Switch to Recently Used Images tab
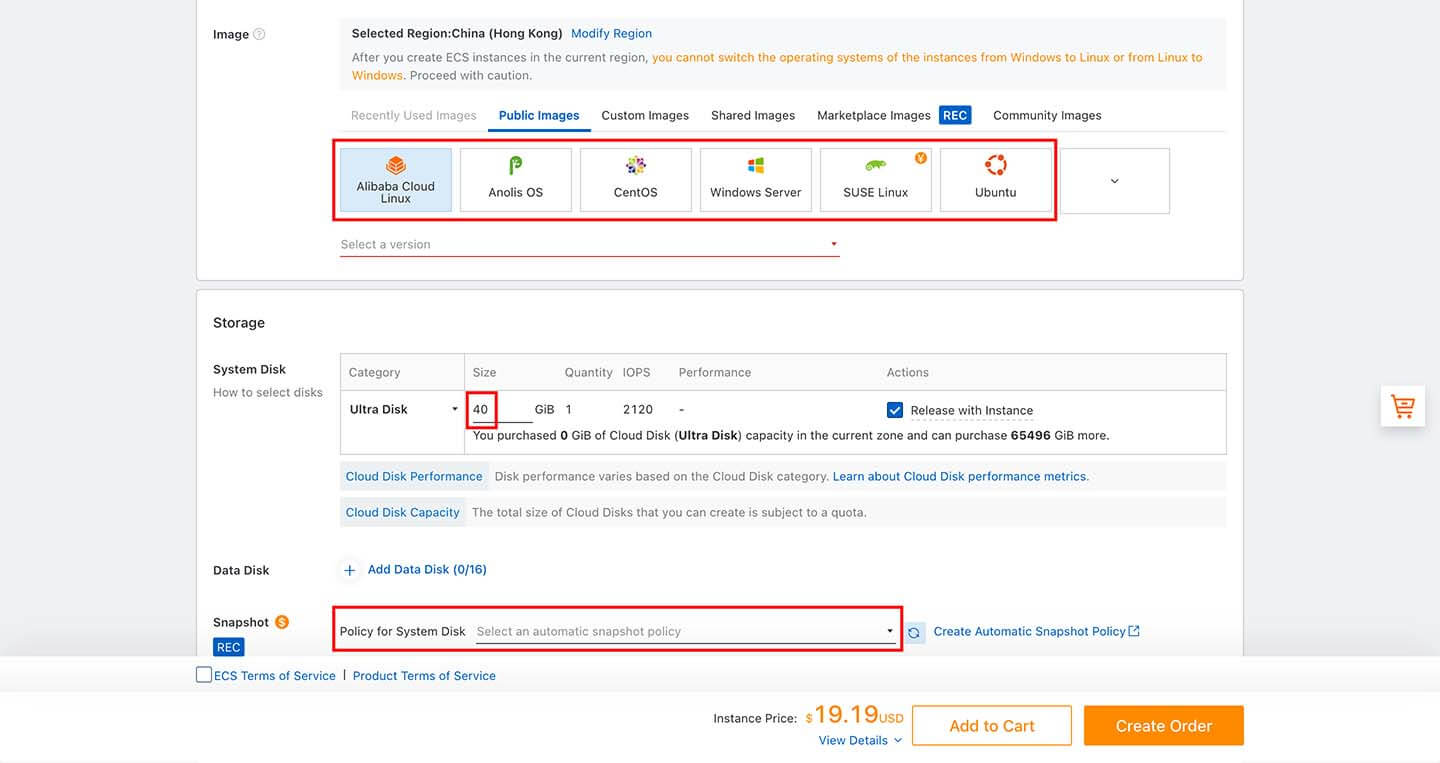 tap(414, 115)
